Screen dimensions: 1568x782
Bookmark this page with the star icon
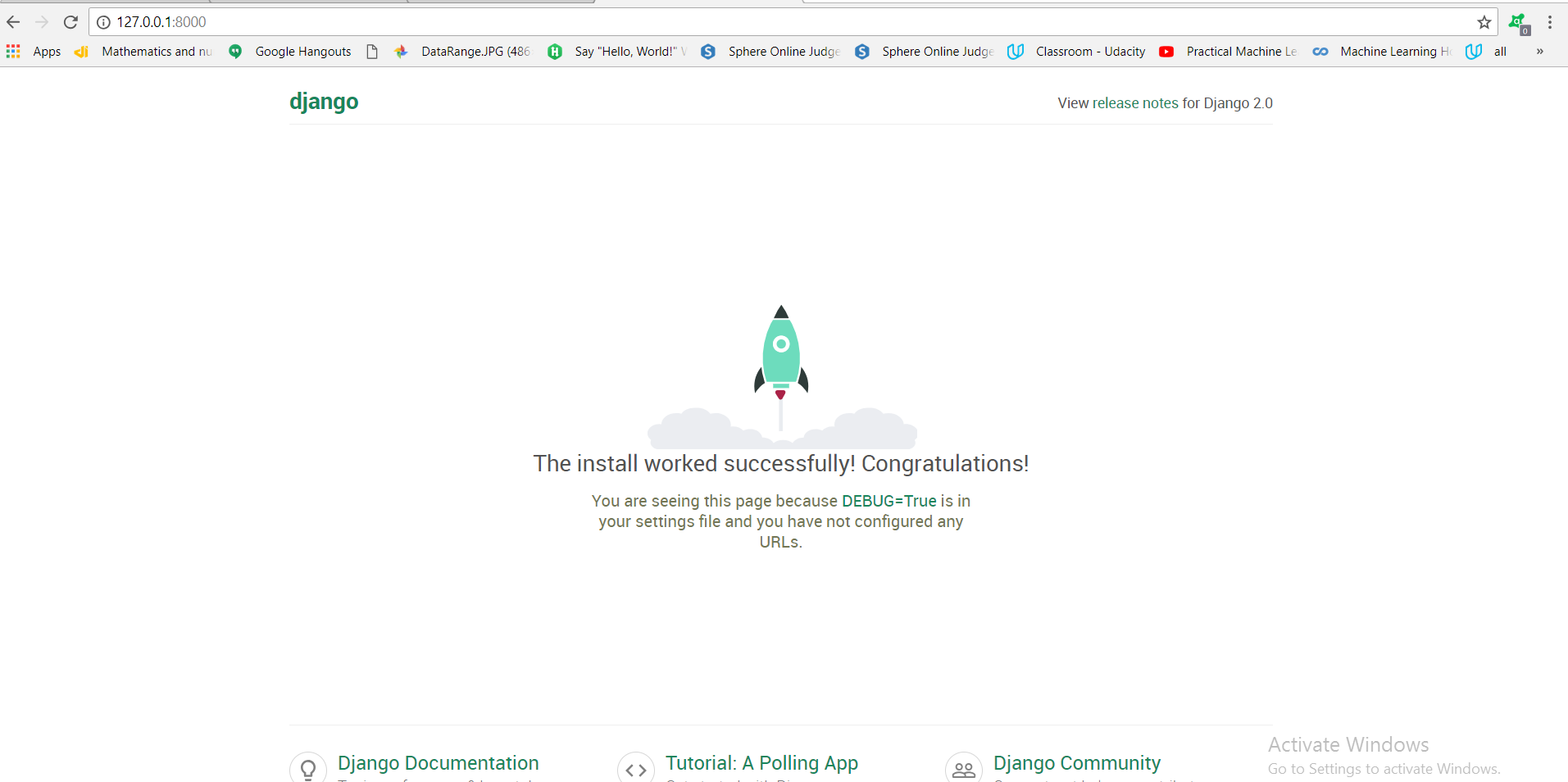[x=1484, y=22]
